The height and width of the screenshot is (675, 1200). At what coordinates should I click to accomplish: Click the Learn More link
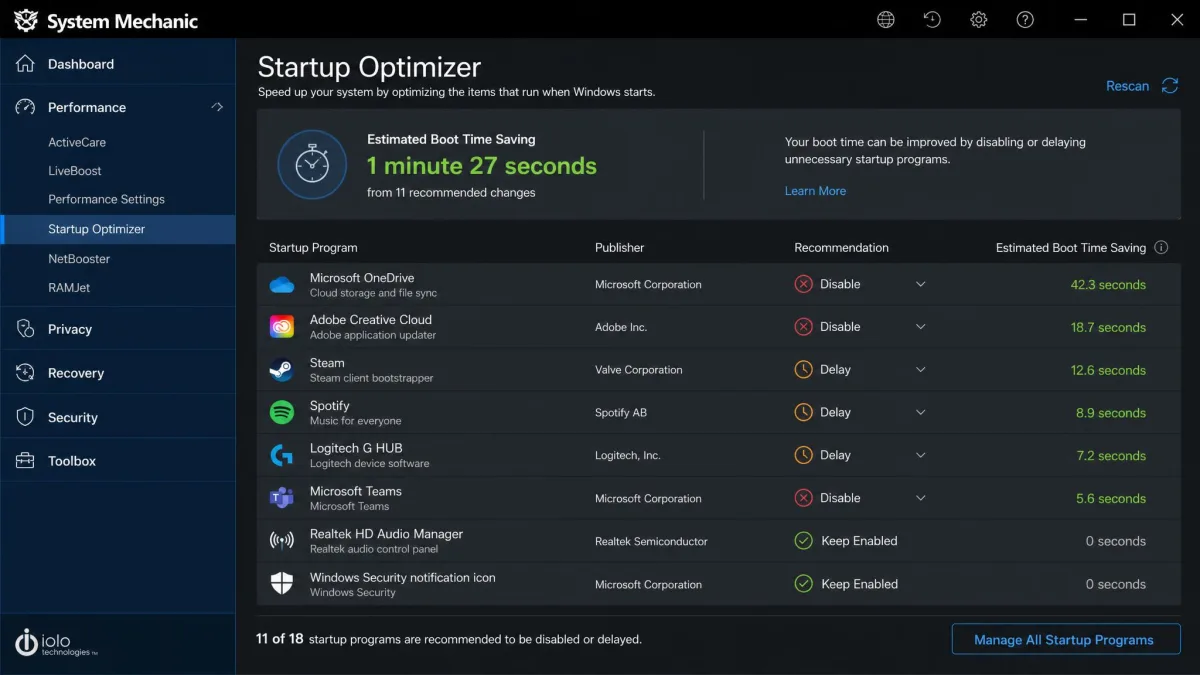click(815, 191)
